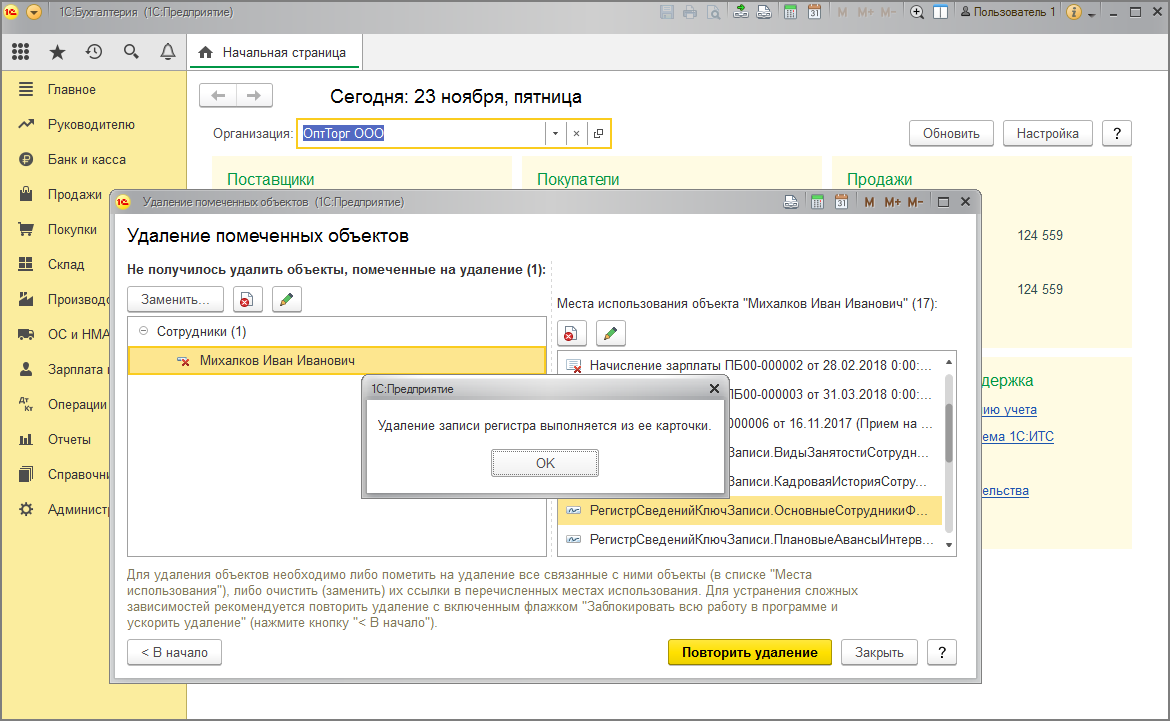Click Заменить... button
The width and height of the screenshot is (1170, 721).
175,299
